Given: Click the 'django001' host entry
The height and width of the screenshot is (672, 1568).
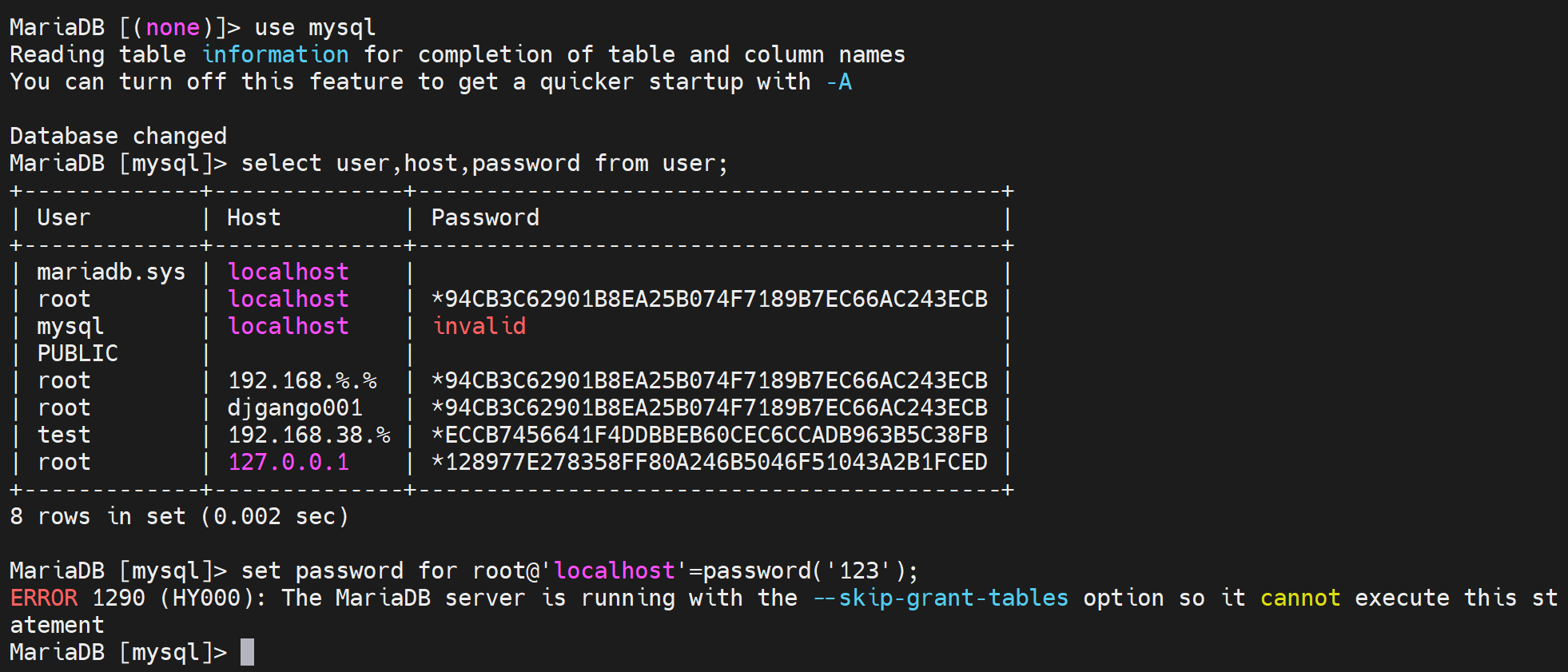Looking at the screenshot, I should tap(295, 408).
